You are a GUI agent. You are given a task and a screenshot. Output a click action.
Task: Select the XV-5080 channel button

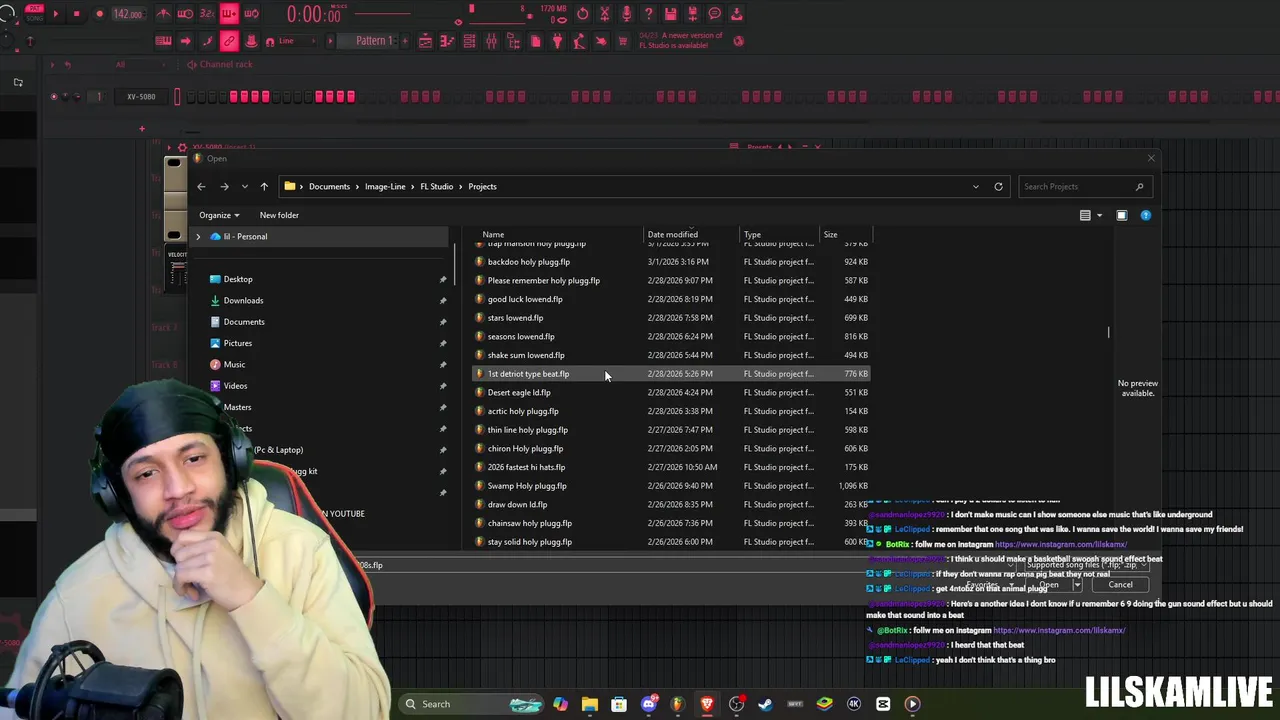tap(141, 97)
